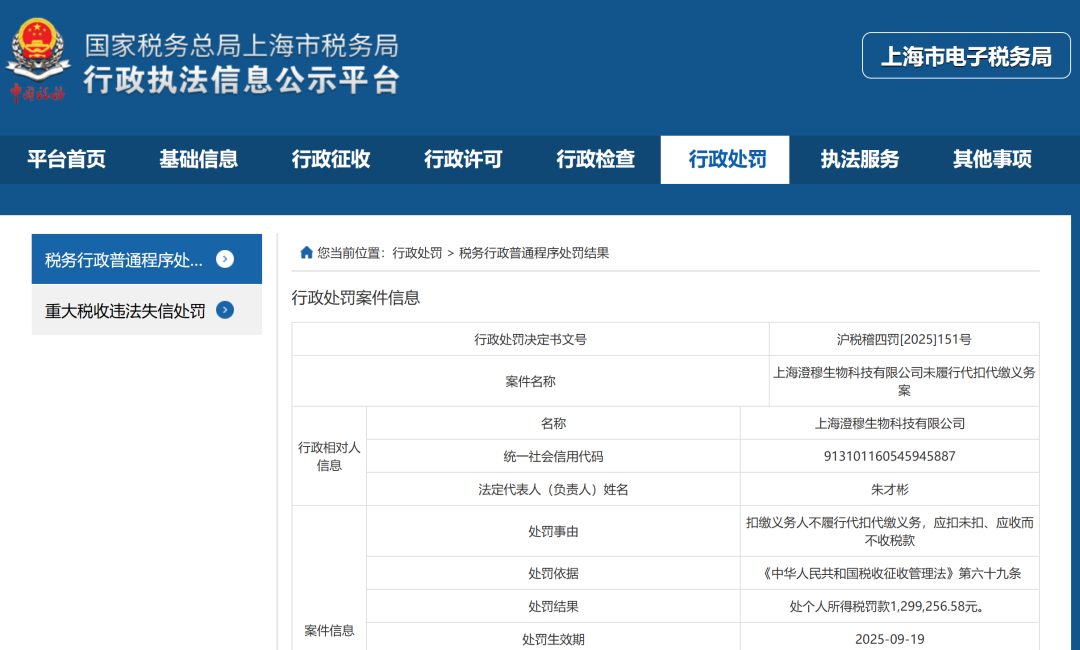Click breadcrumb 税务行政普通程序处罚结果
Viewport: 1080px width, 650px height.
pos(534,253)
